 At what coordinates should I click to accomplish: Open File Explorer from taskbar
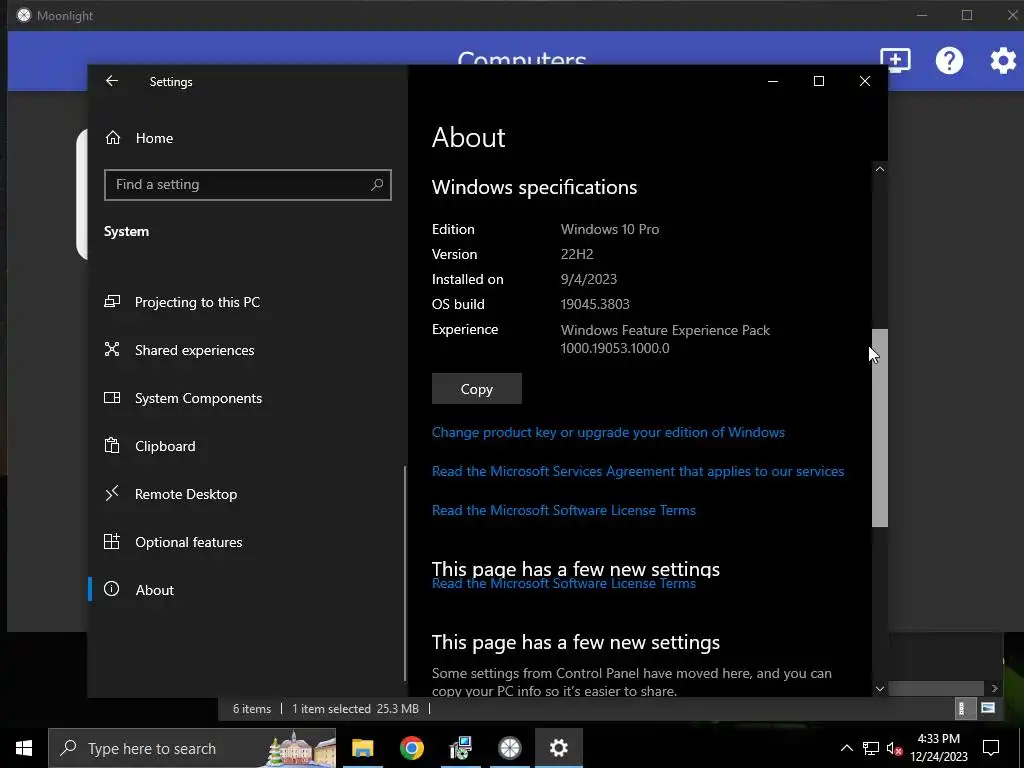point(362,748)
